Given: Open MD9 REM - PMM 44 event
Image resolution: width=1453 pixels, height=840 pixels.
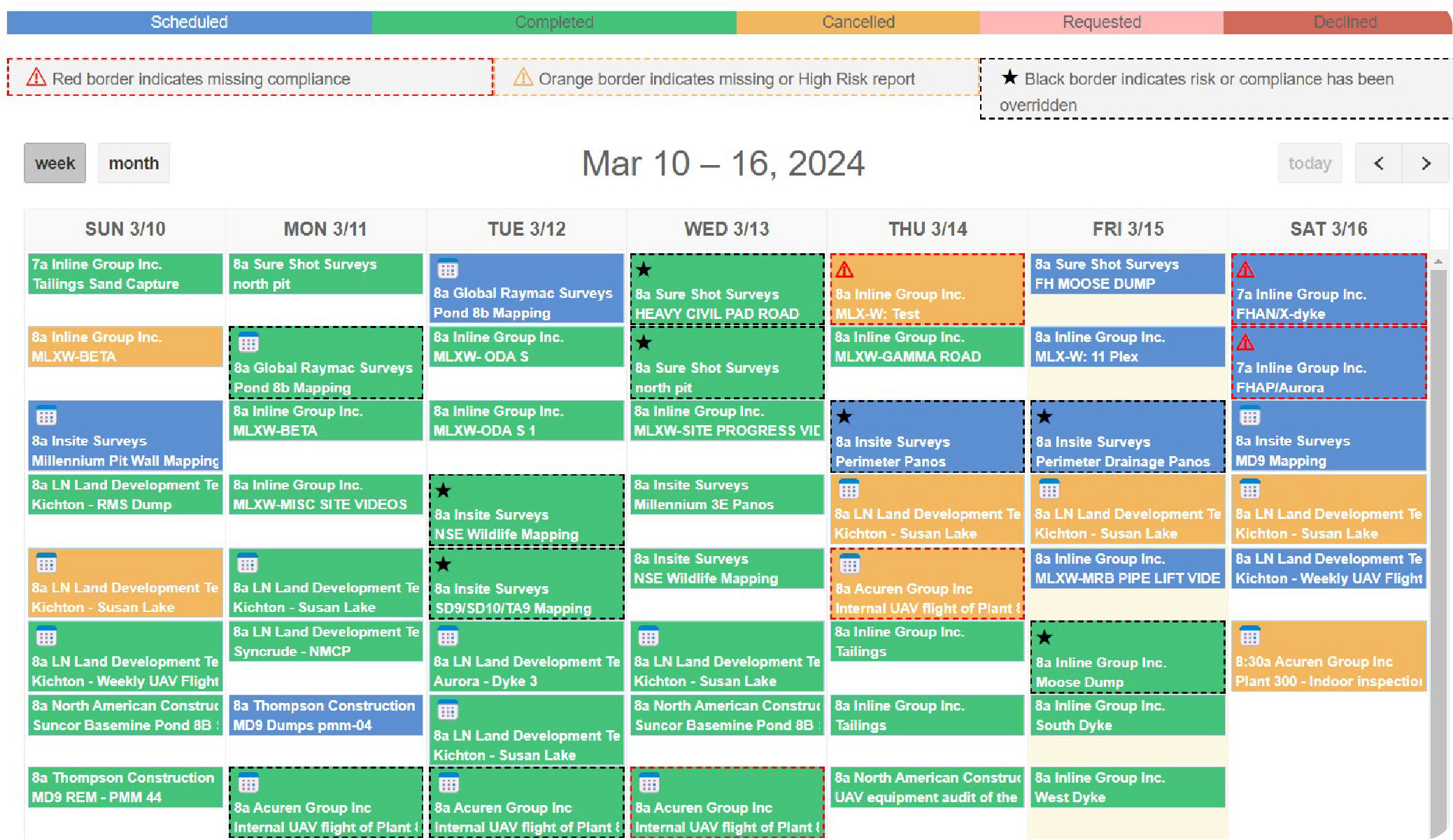Looking at the screenshot, I should (x=125, y=787).
